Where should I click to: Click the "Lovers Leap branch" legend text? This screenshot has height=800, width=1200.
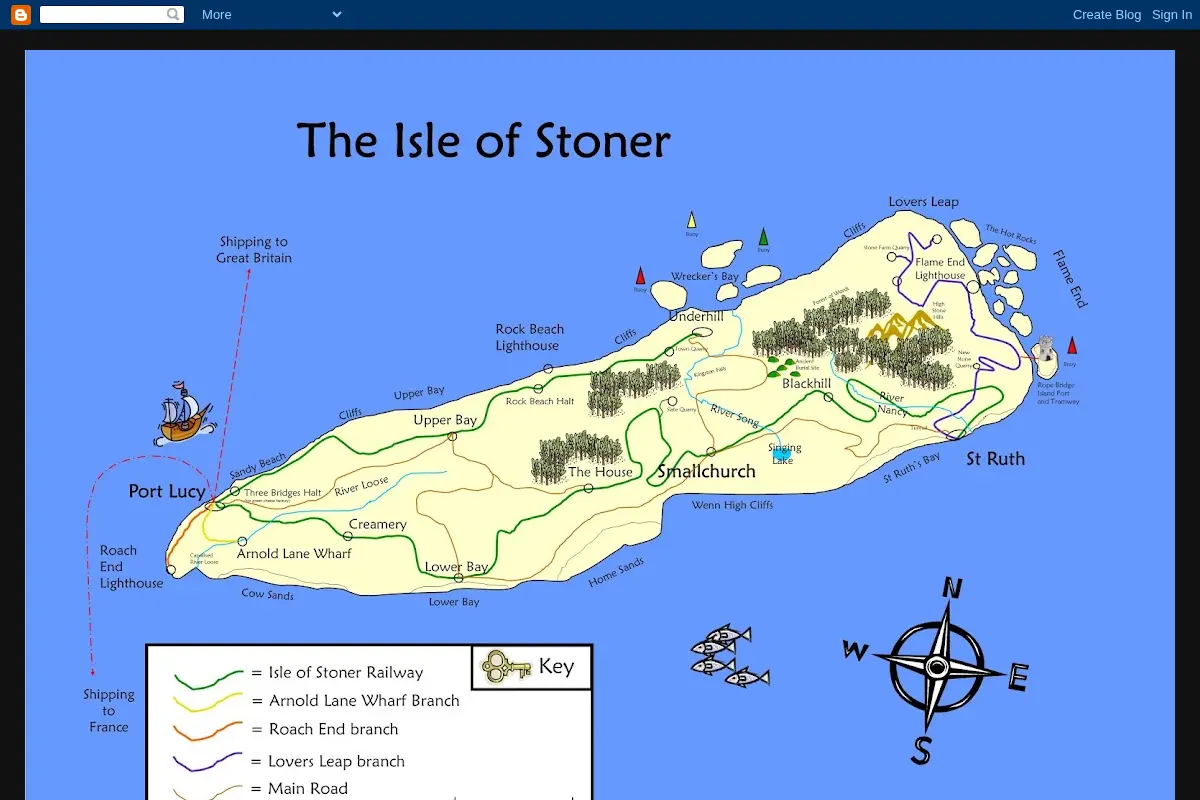(x=336, y=761)
